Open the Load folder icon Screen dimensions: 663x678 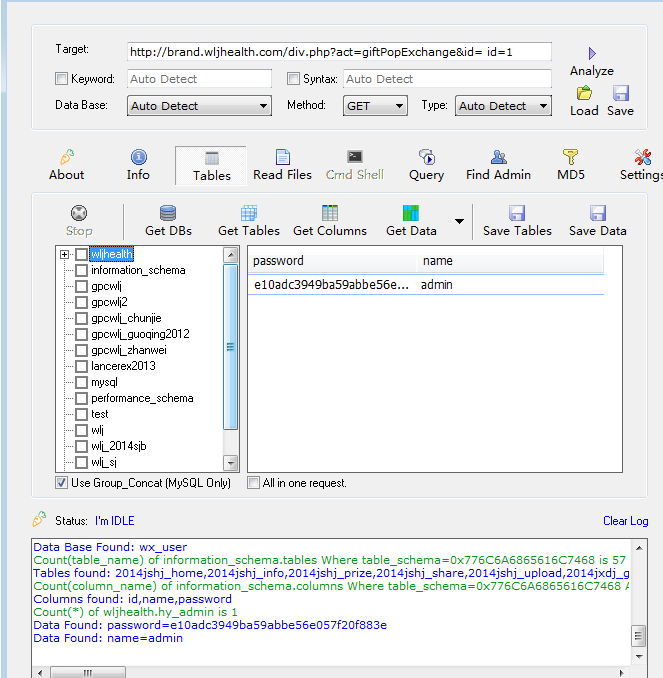click(584, 93)
